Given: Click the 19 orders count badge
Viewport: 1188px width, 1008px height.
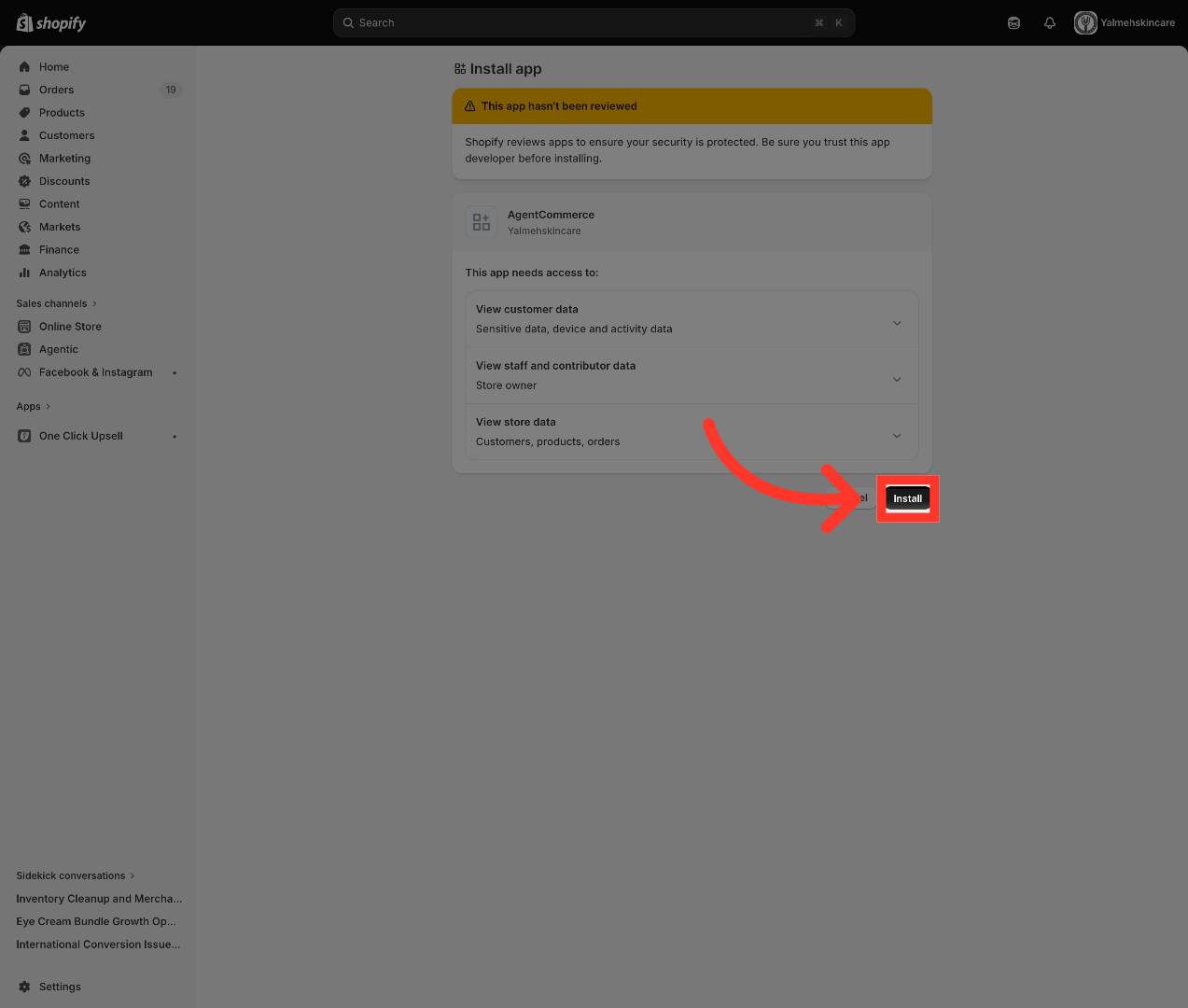Looking at the screenshot, I should pyautogui.click(x=171, y=90).
